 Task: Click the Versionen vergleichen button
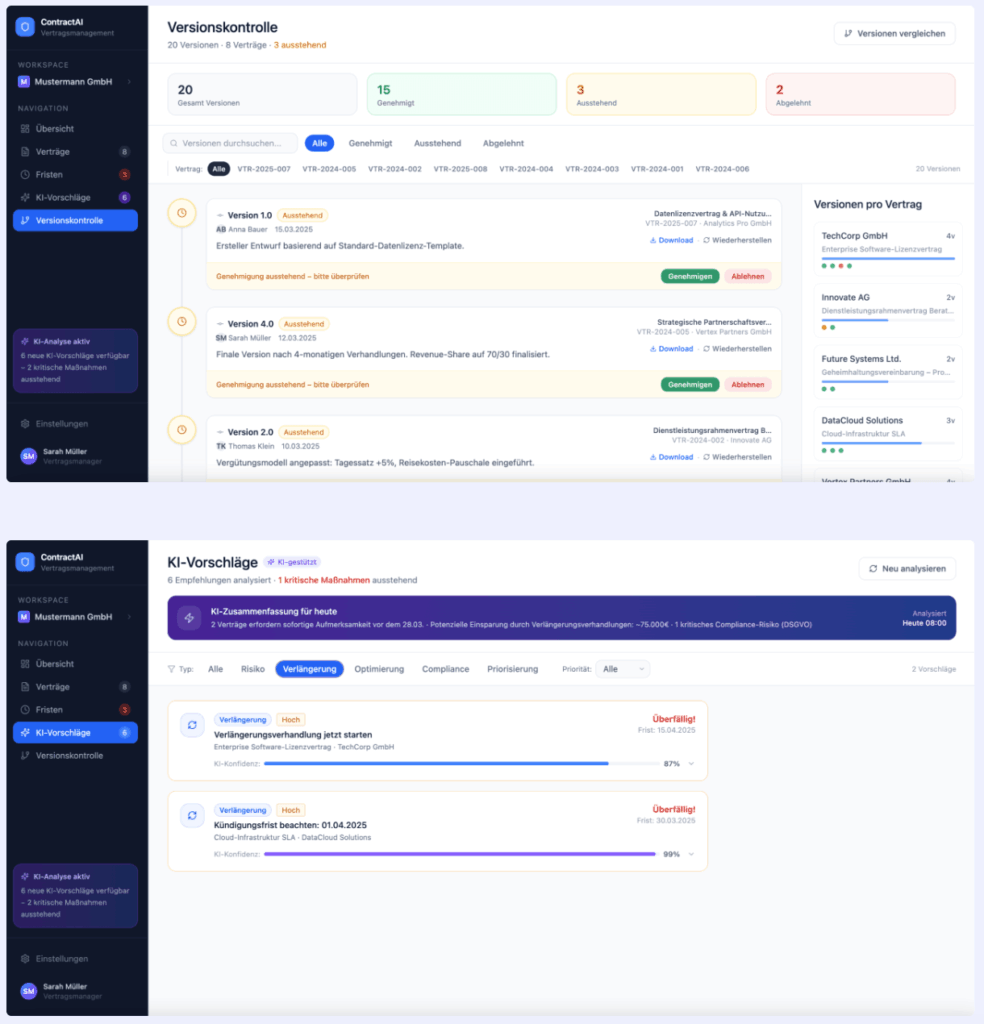tap(894, 33)
